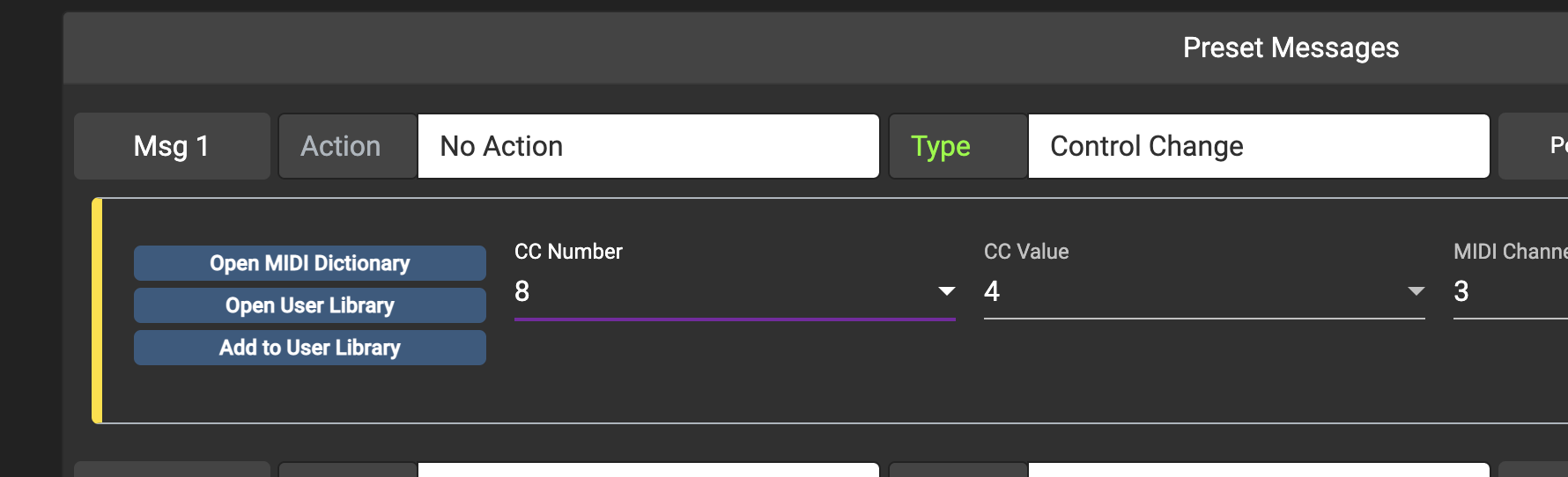Select the CC Value field showing 4

[x=1189, y=291]
